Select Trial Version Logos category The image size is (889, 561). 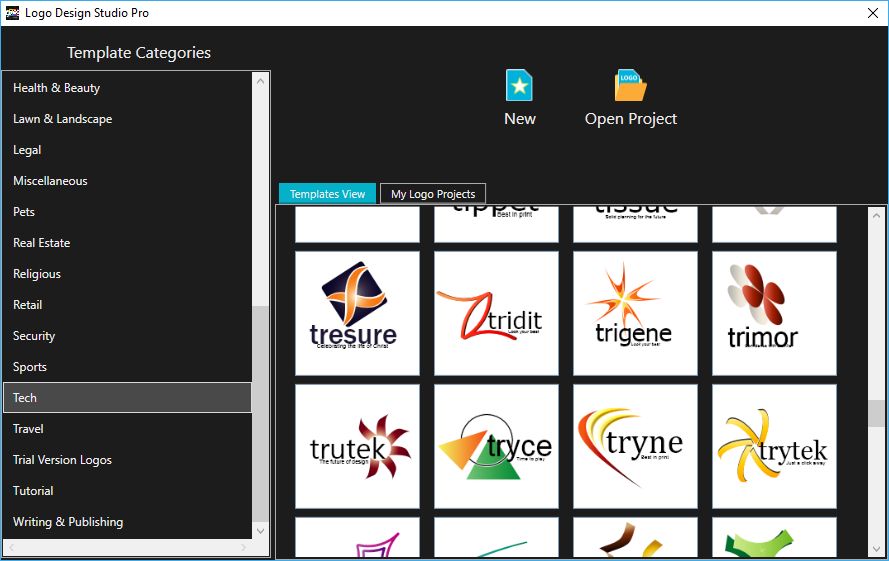[62, 460]
